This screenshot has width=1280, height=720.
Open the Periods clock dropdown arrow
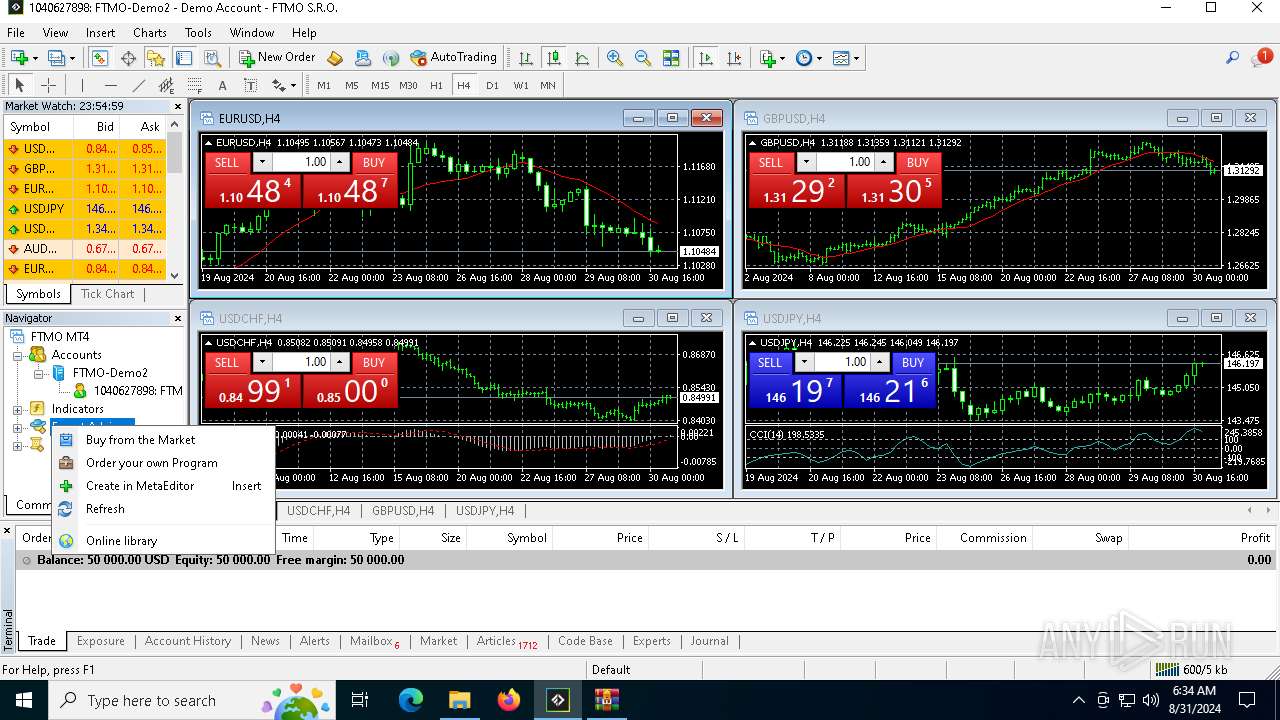819,58
